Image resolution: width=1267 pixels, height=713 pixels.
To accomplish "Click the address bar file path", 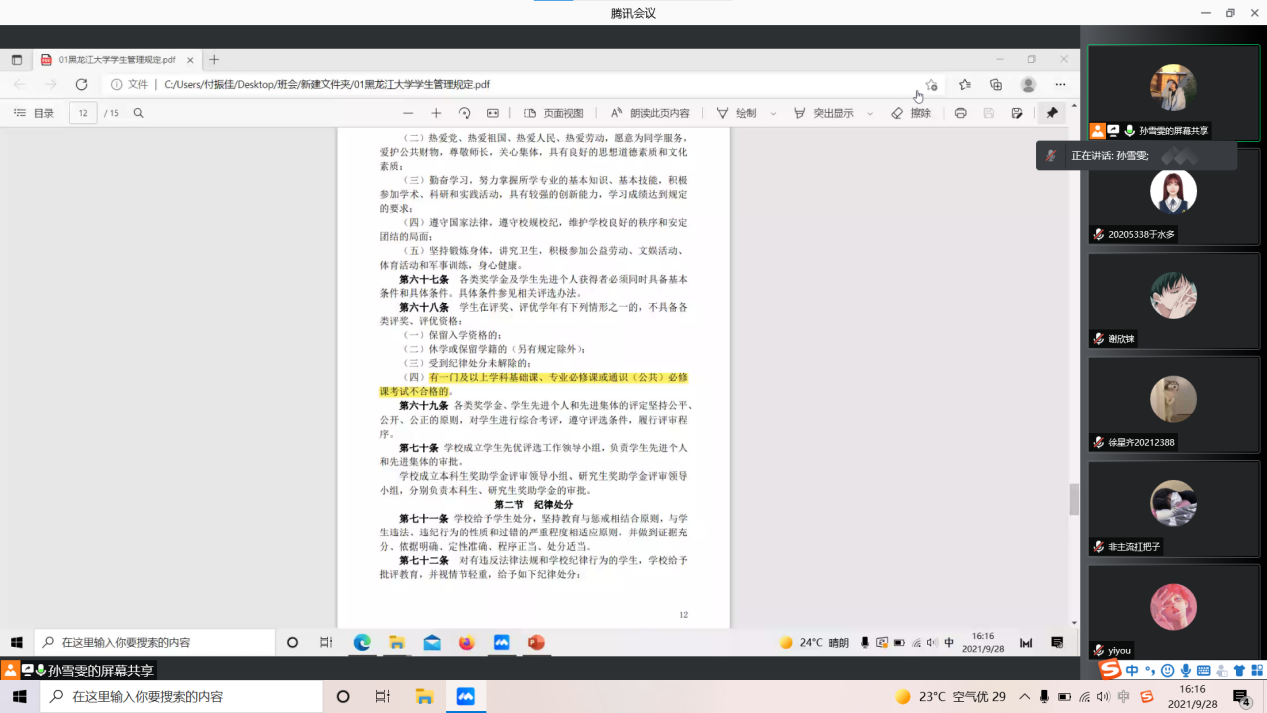I will click(x=327, y=85).
